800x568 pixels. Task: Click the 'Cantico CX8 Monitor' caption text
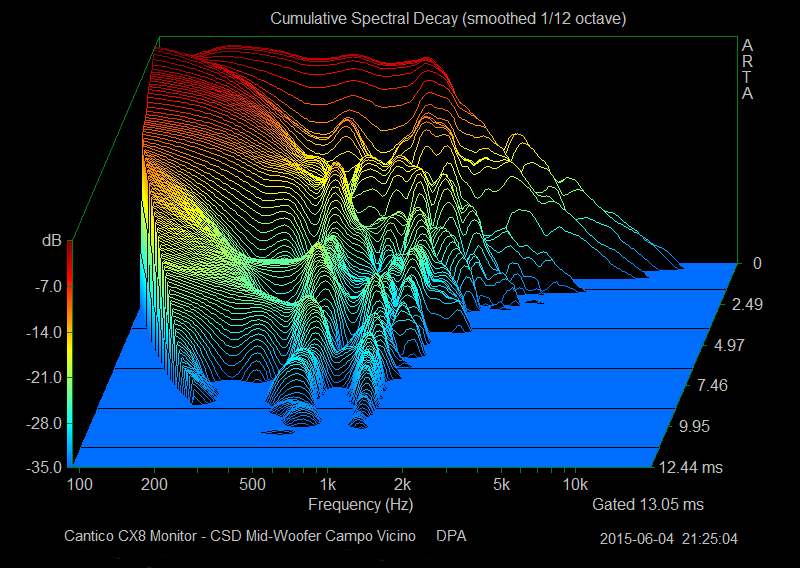131,536
